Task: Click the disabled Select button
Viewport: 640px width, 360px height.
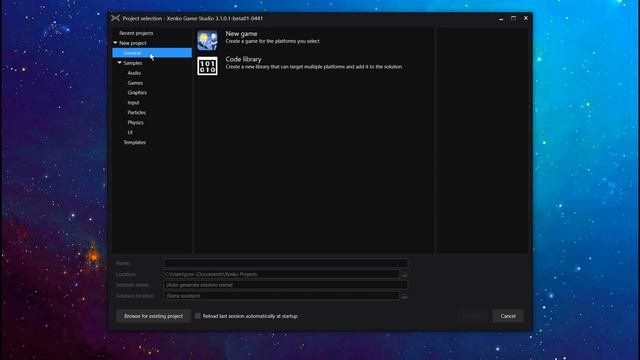Action: 473,316
